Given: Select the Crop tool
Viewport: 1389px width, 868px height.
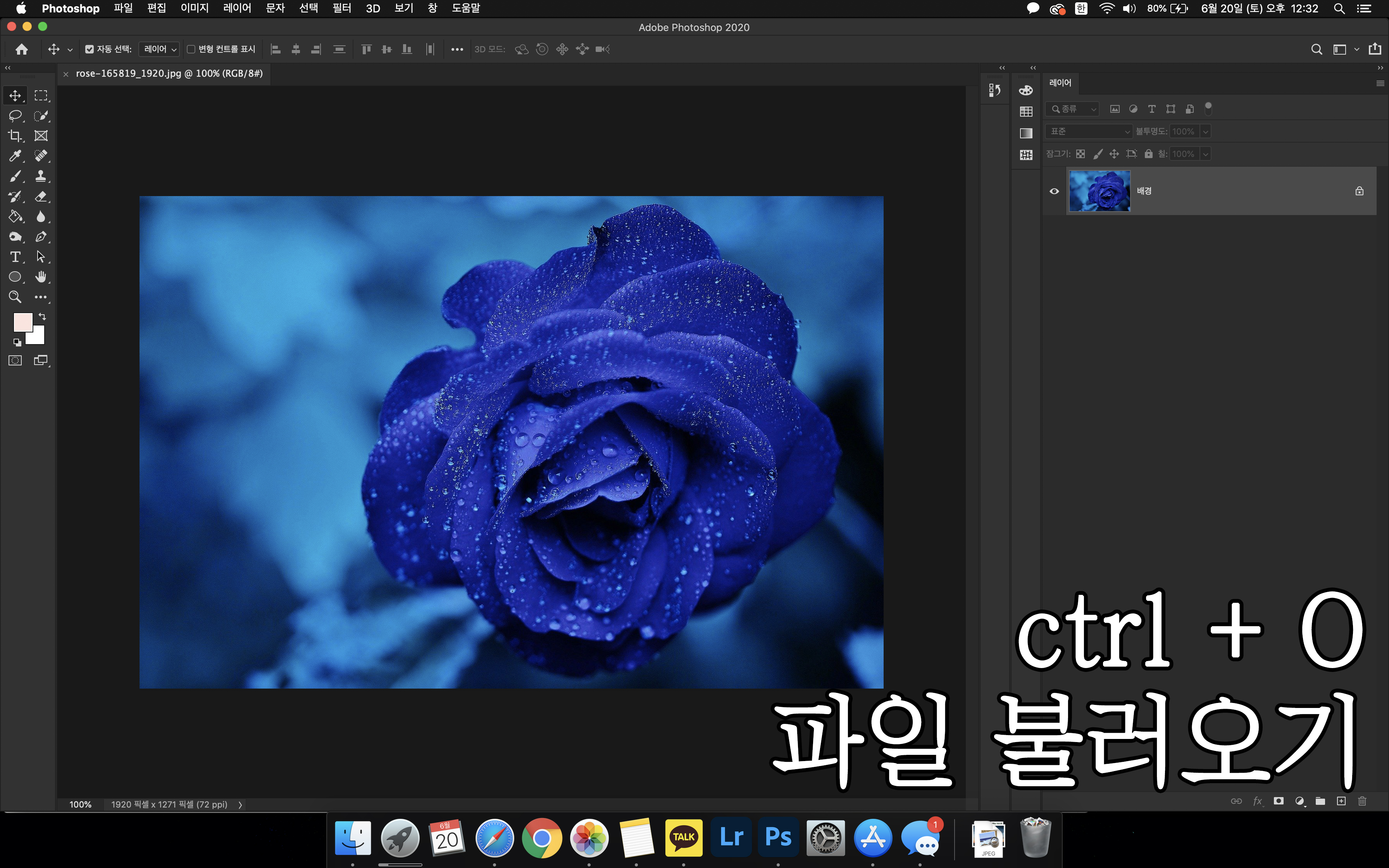Looking at the screenshot, I should pos(15,136).
